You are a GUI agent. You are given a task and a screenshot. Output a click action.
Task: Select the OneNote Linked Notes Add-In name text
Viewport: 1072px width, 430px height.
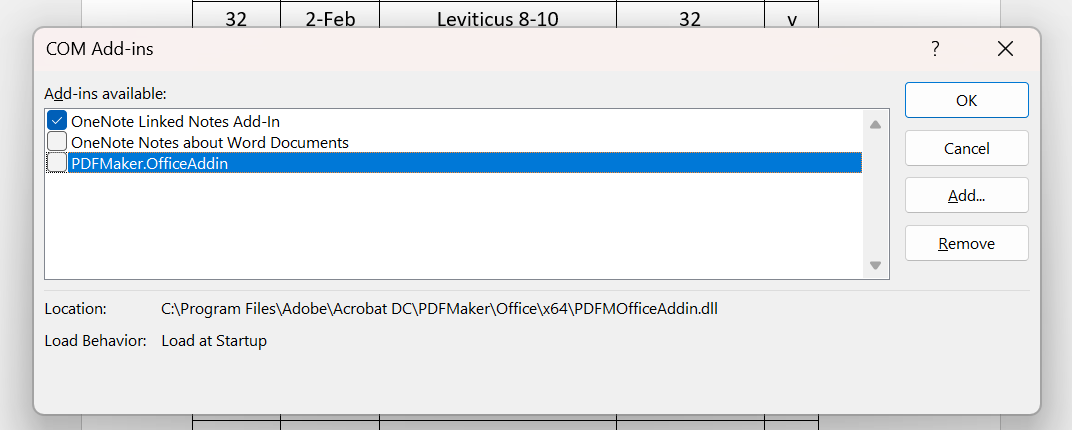coord(175,122)
